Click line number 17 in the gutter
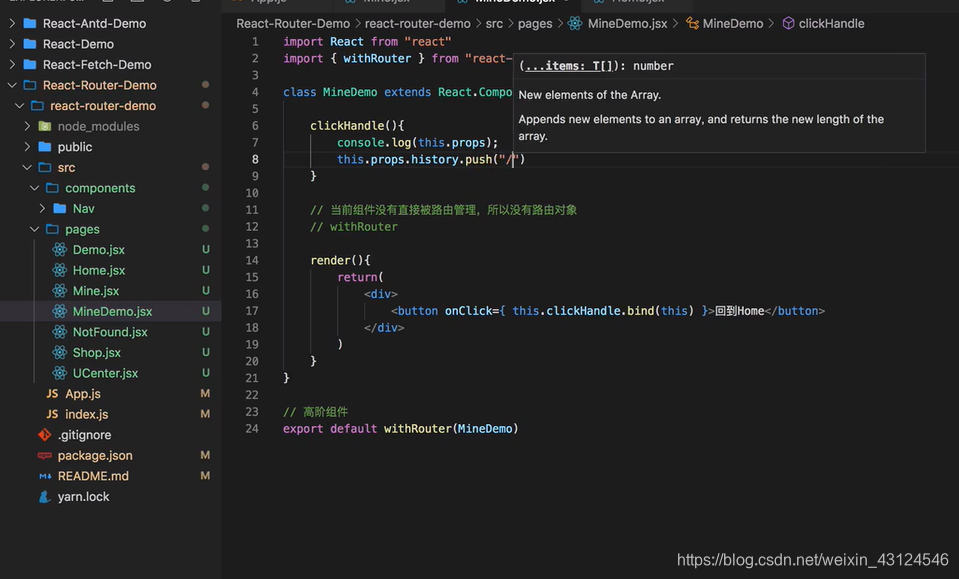Viewport: 959px width, 579px height. [x=252, y=311]
